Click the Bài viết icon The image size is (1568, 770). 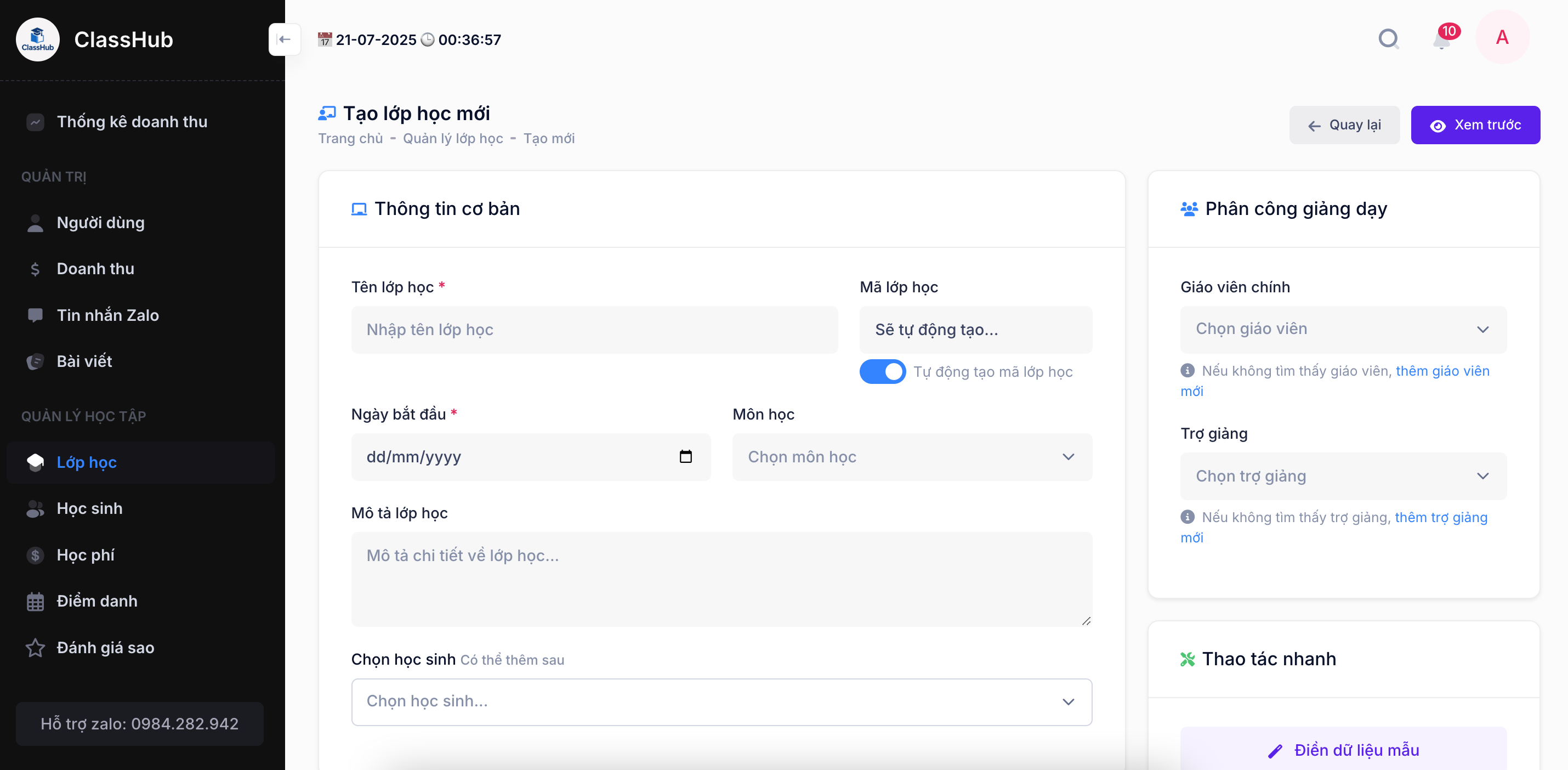pos(35,361)
